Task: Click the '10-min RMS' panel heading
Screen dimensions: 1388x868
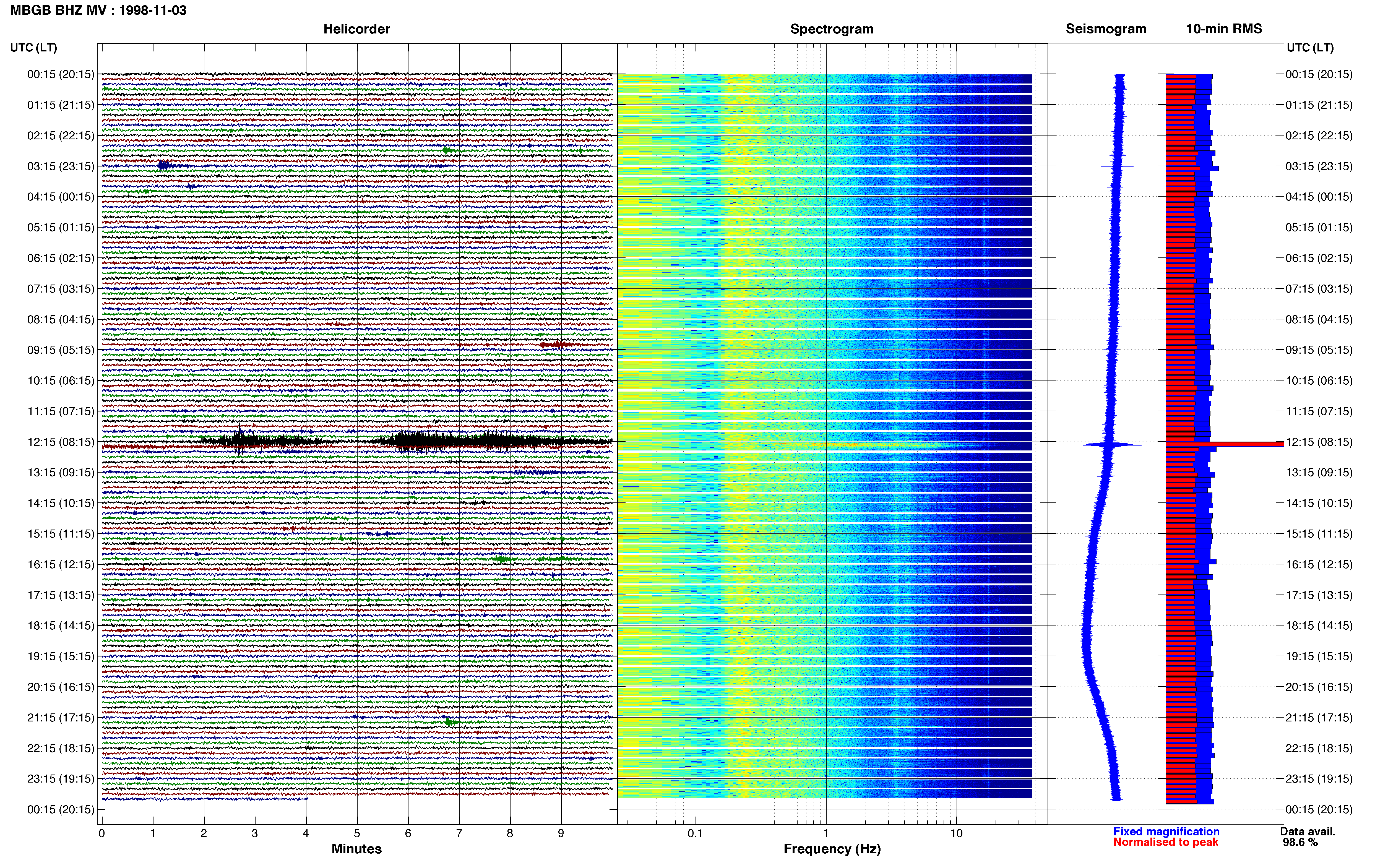Action: [x=1224, y=29]
